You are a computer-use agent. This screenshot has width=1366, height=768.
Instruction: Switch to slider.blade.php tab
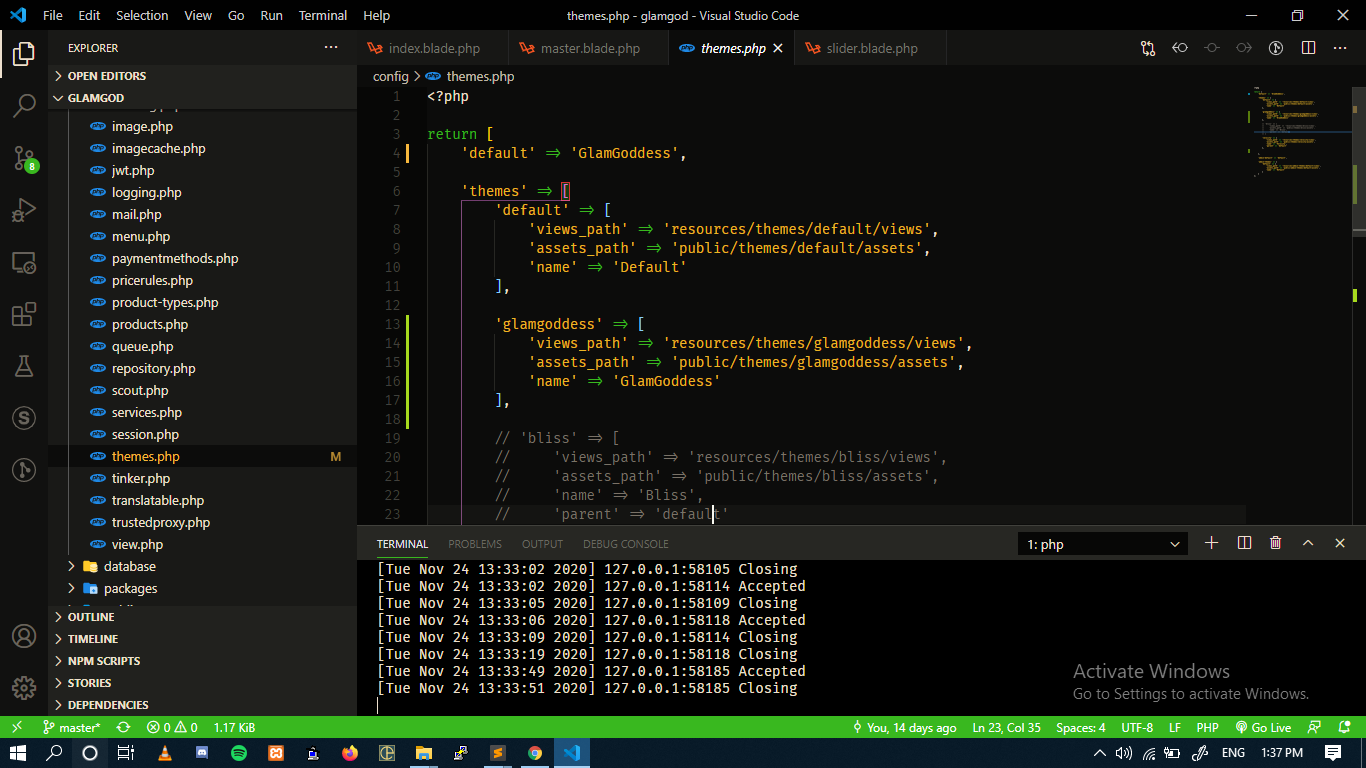coord(870,48)
